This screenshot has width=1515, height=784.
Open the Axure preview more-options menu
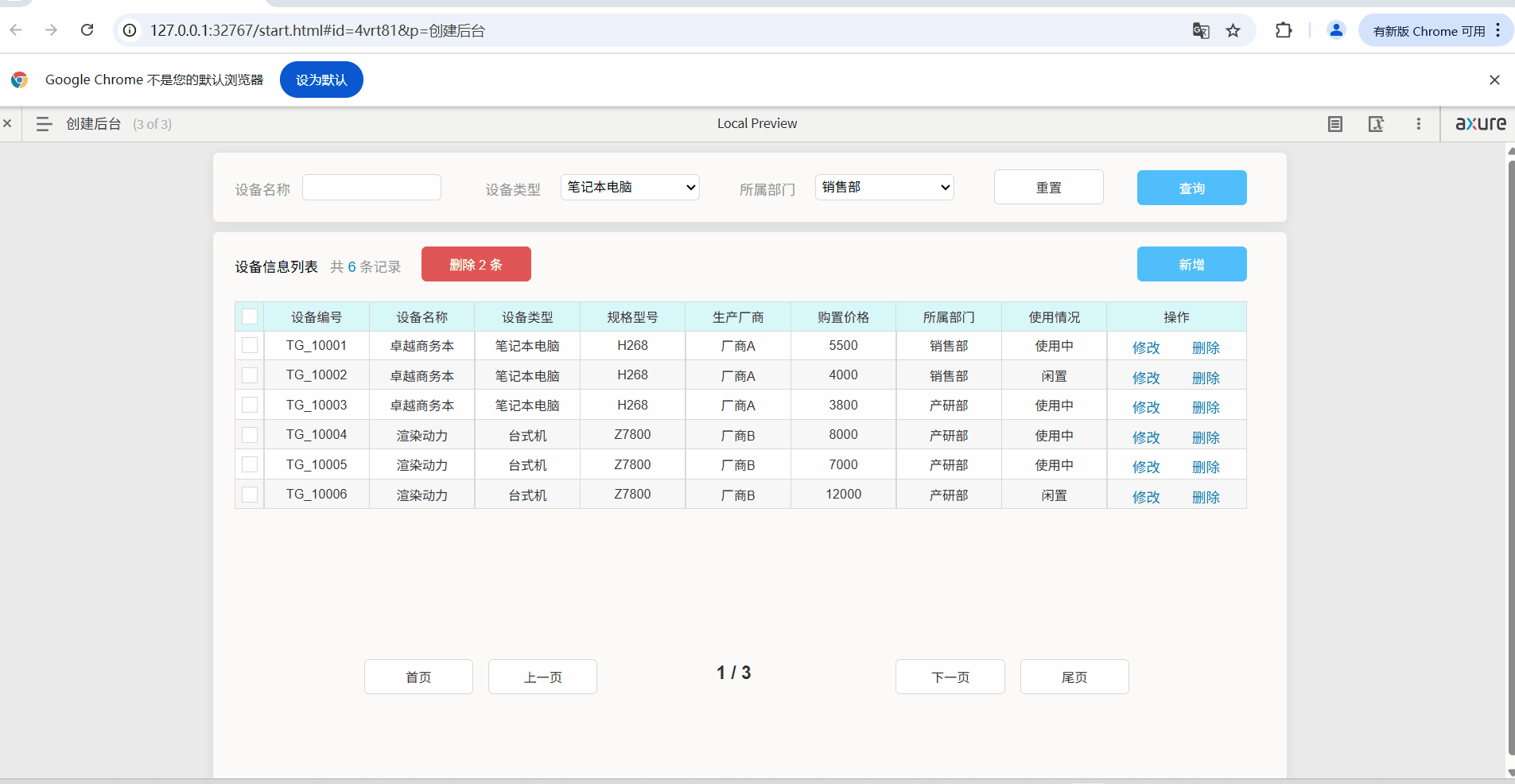coord(1420,124)
